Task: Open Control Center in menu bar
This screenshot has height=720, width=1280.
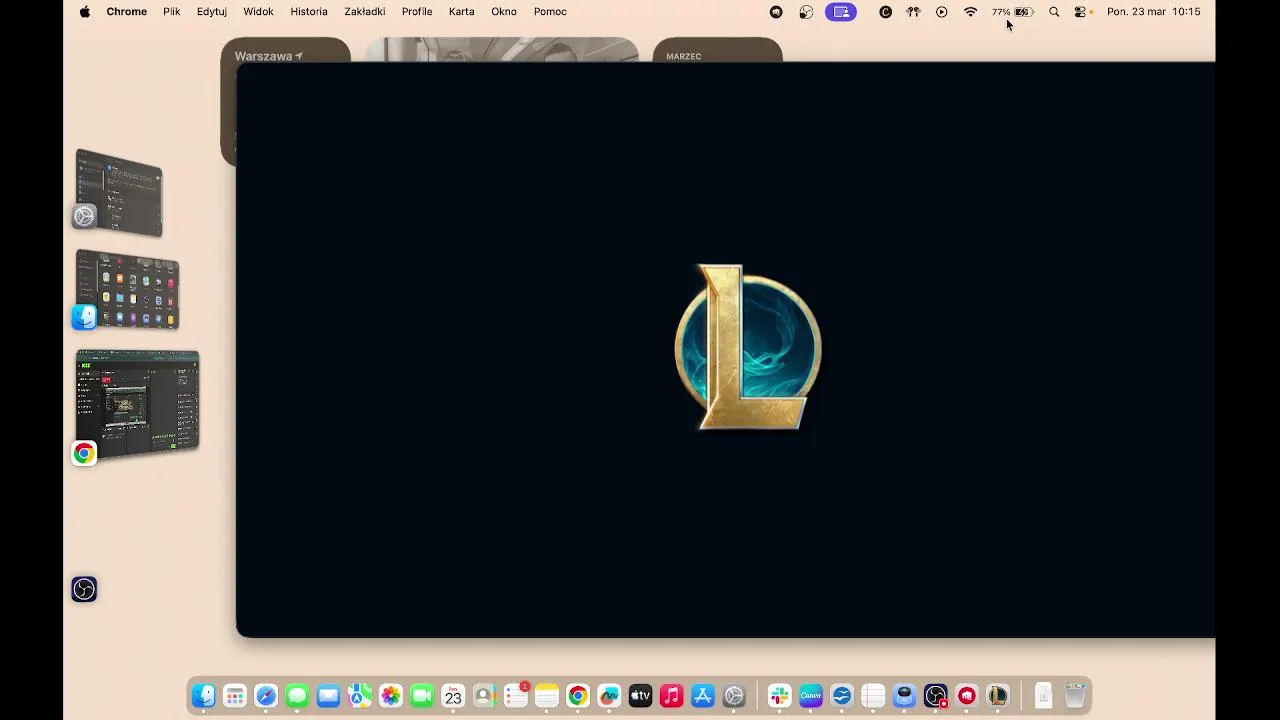Action: point(1081,12)
